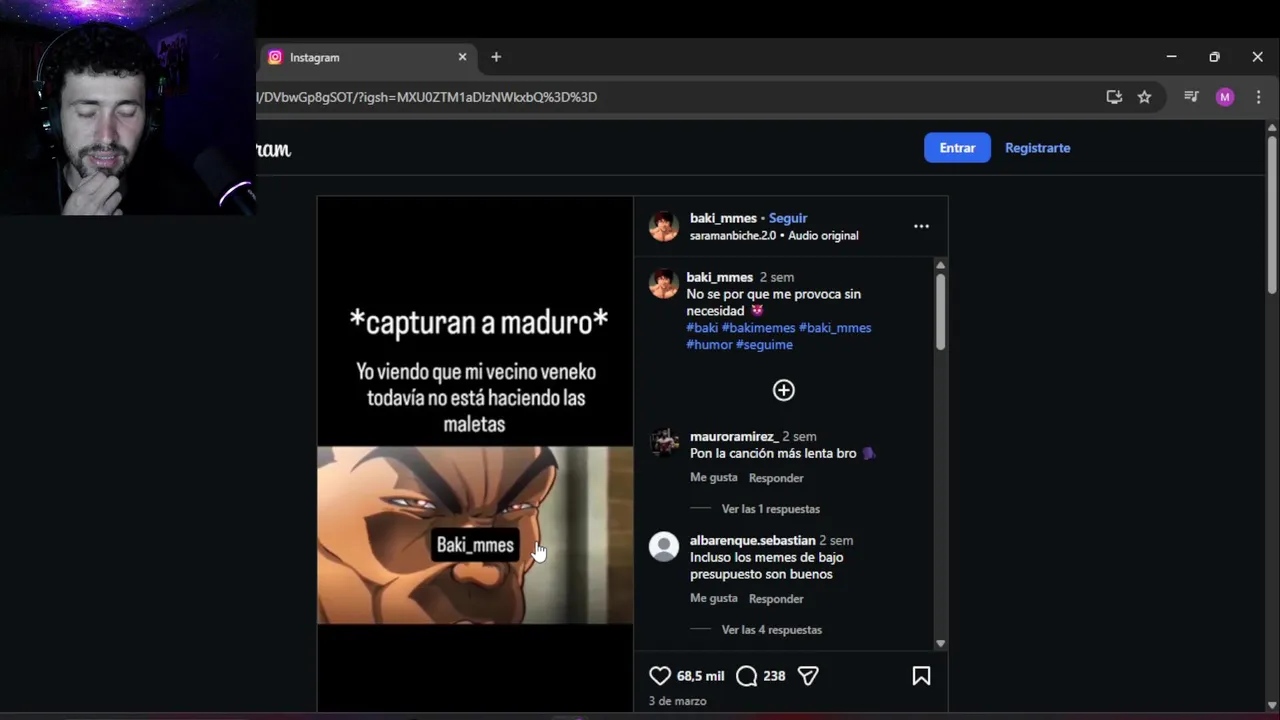Click the 3 de marzo post date
This screenshot has height=720, width=1280.
point(677,701)
